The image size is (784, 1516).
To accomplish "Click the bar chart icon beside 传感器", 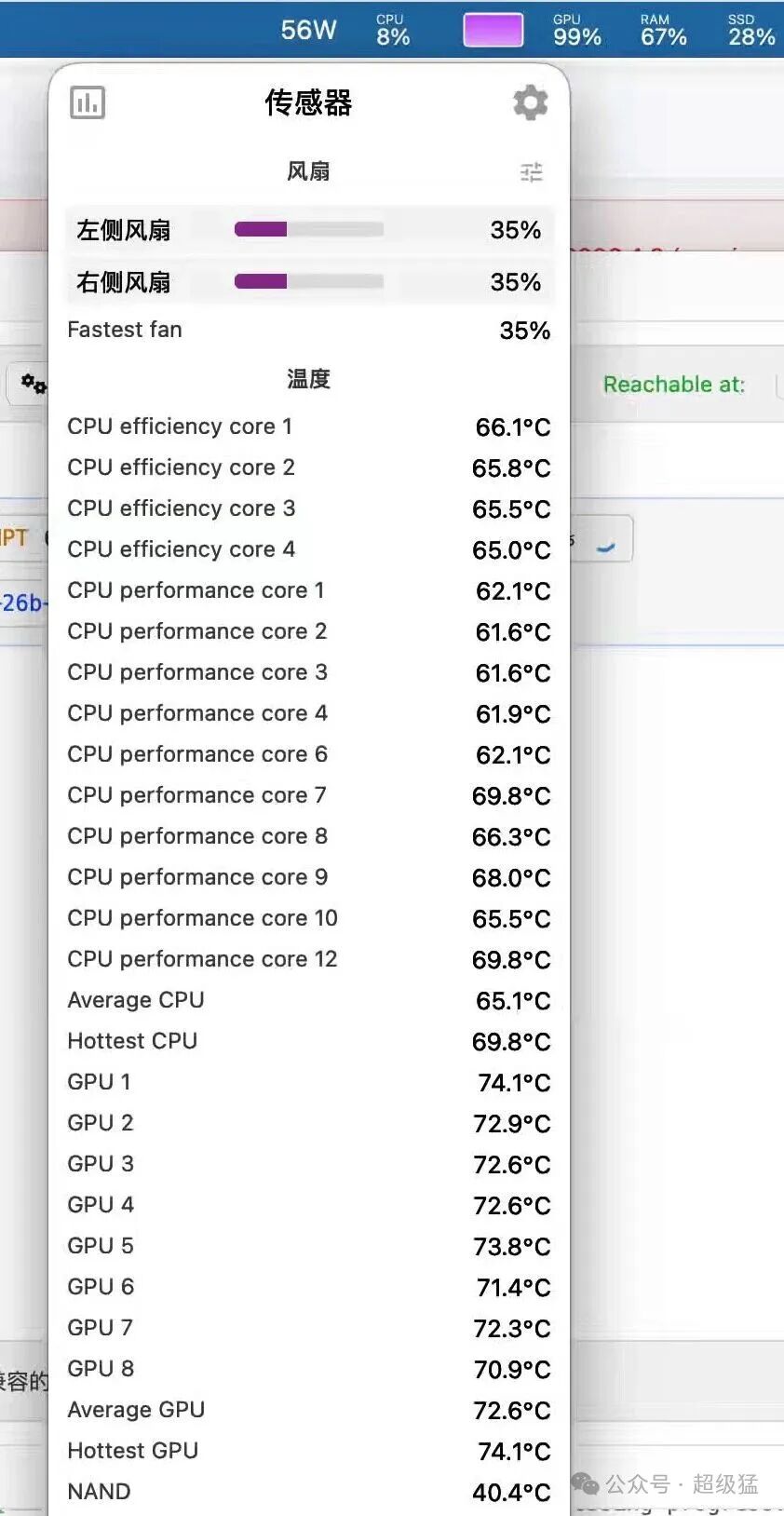I will pyautogui.click(x=88, y=102).
